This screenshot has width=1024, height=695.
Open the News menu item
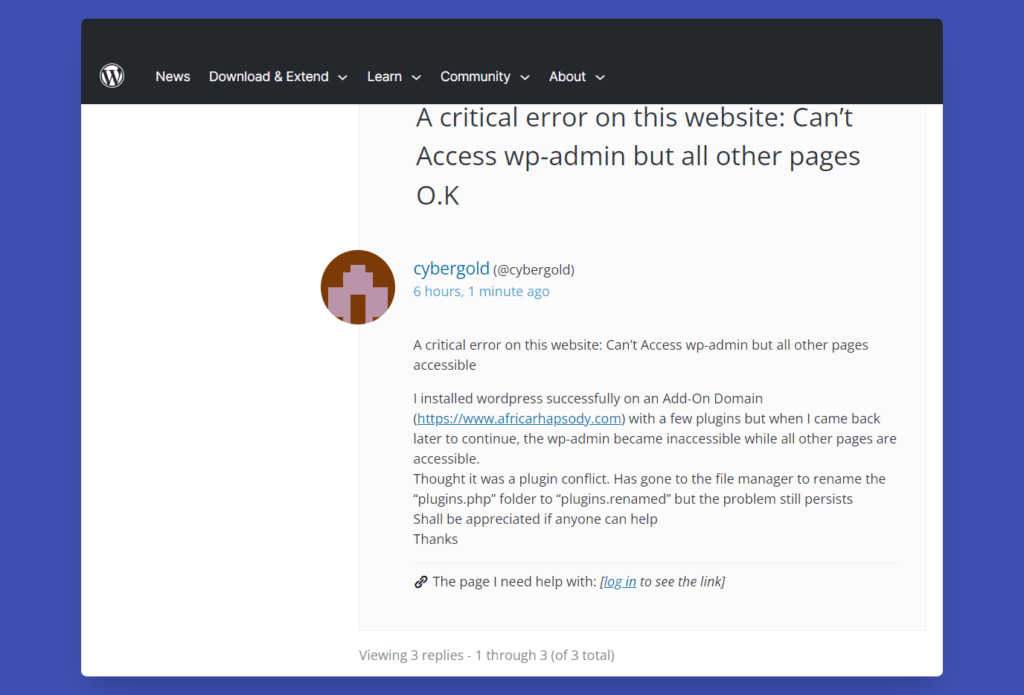click(172, 76)
